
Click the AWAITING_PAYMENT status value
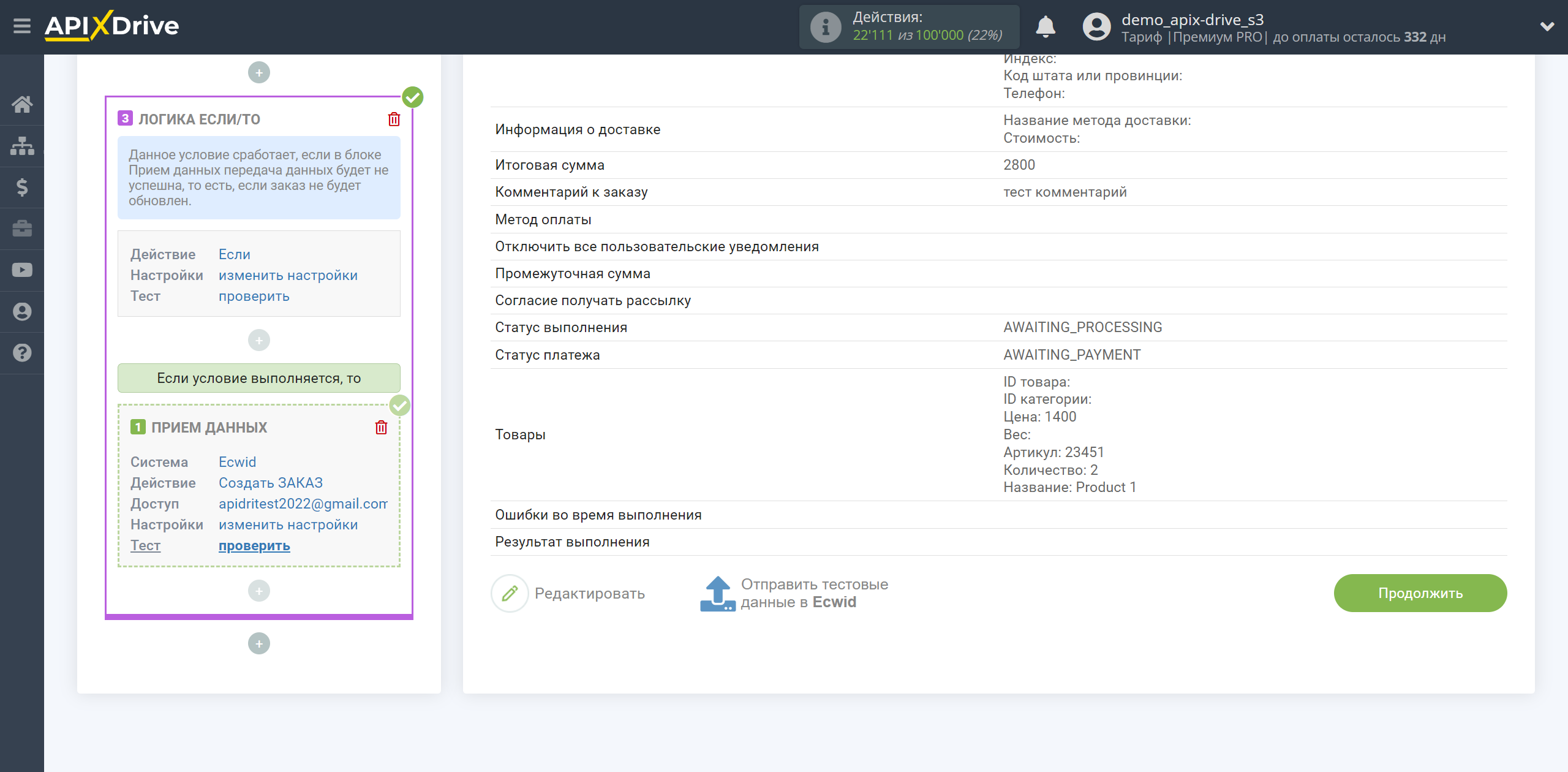click(x=1072, y=355)
